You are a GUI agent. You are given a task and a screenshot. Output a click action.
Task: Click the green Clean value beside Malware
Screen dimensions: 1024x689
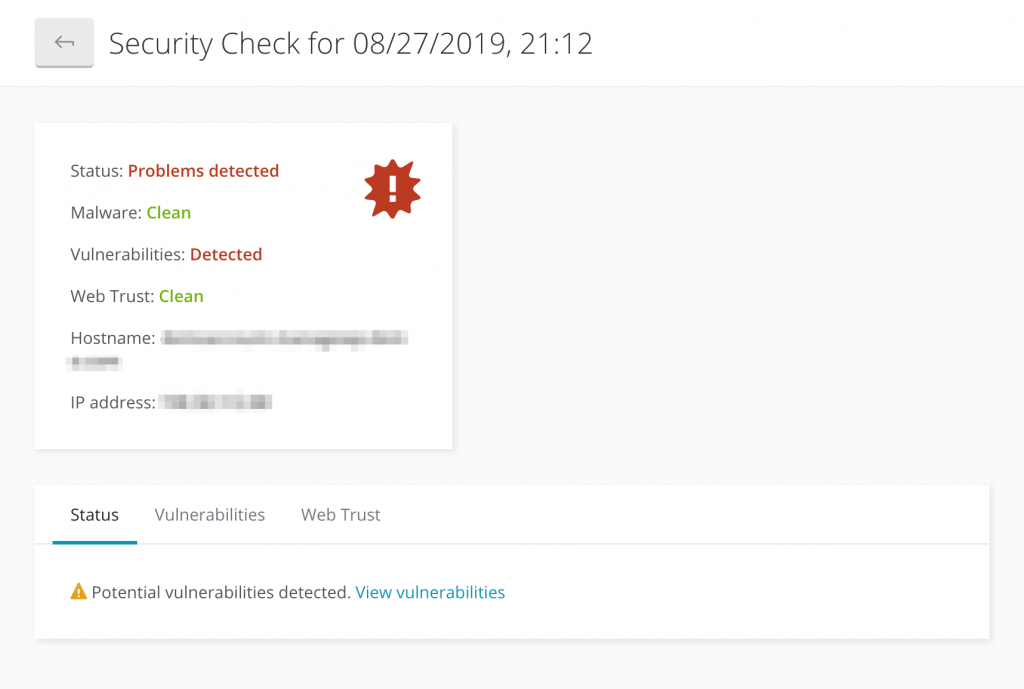pyautogui.click(x=168, y=213)
